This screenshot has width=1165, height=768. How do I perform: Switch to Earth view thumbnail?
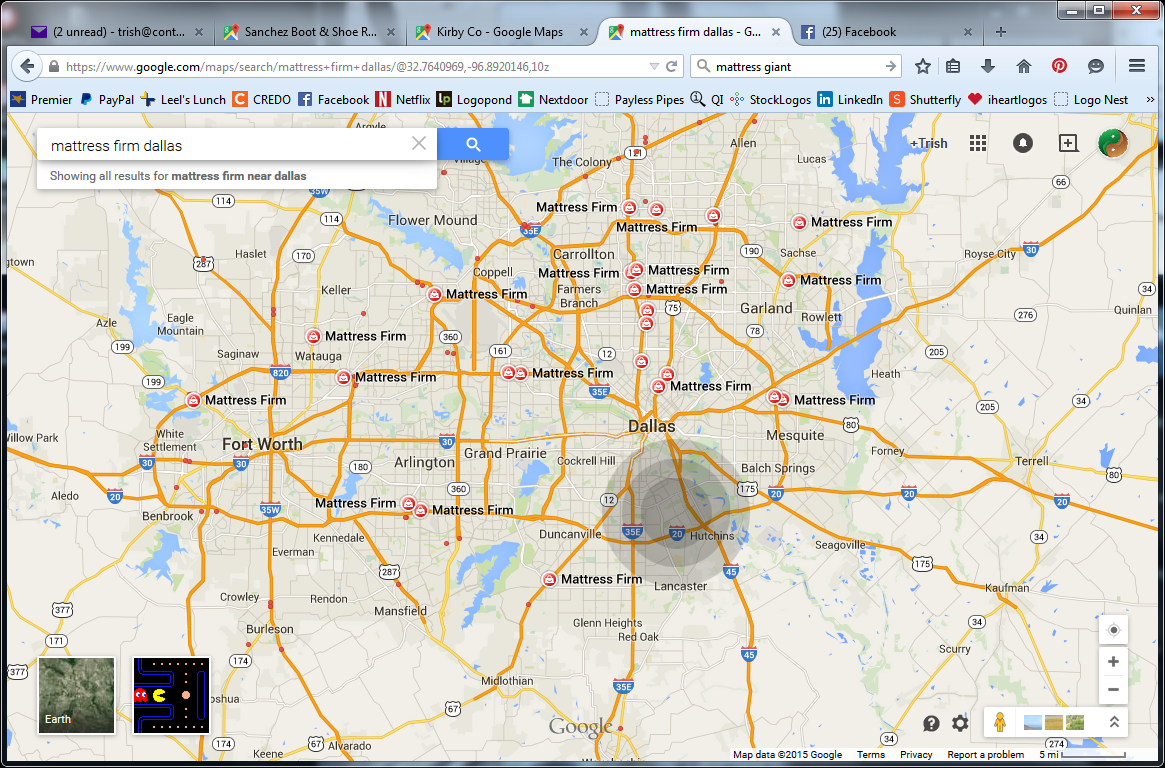click(x=77, y=695)
